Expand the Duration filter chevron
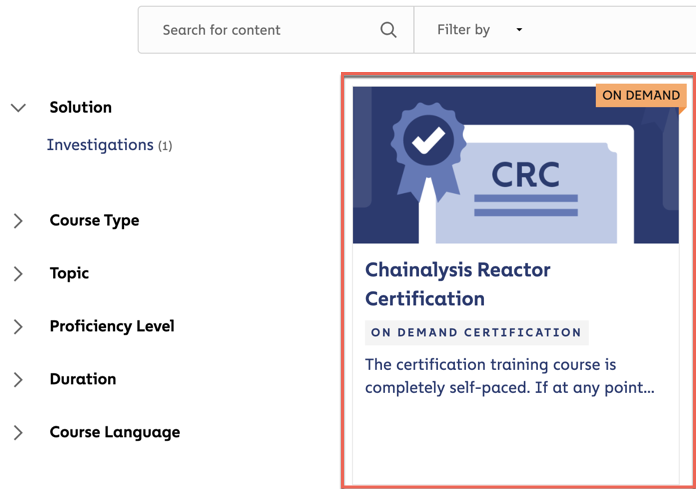The height and width of the screenshot is (489, 696). [x=18, y=379]
